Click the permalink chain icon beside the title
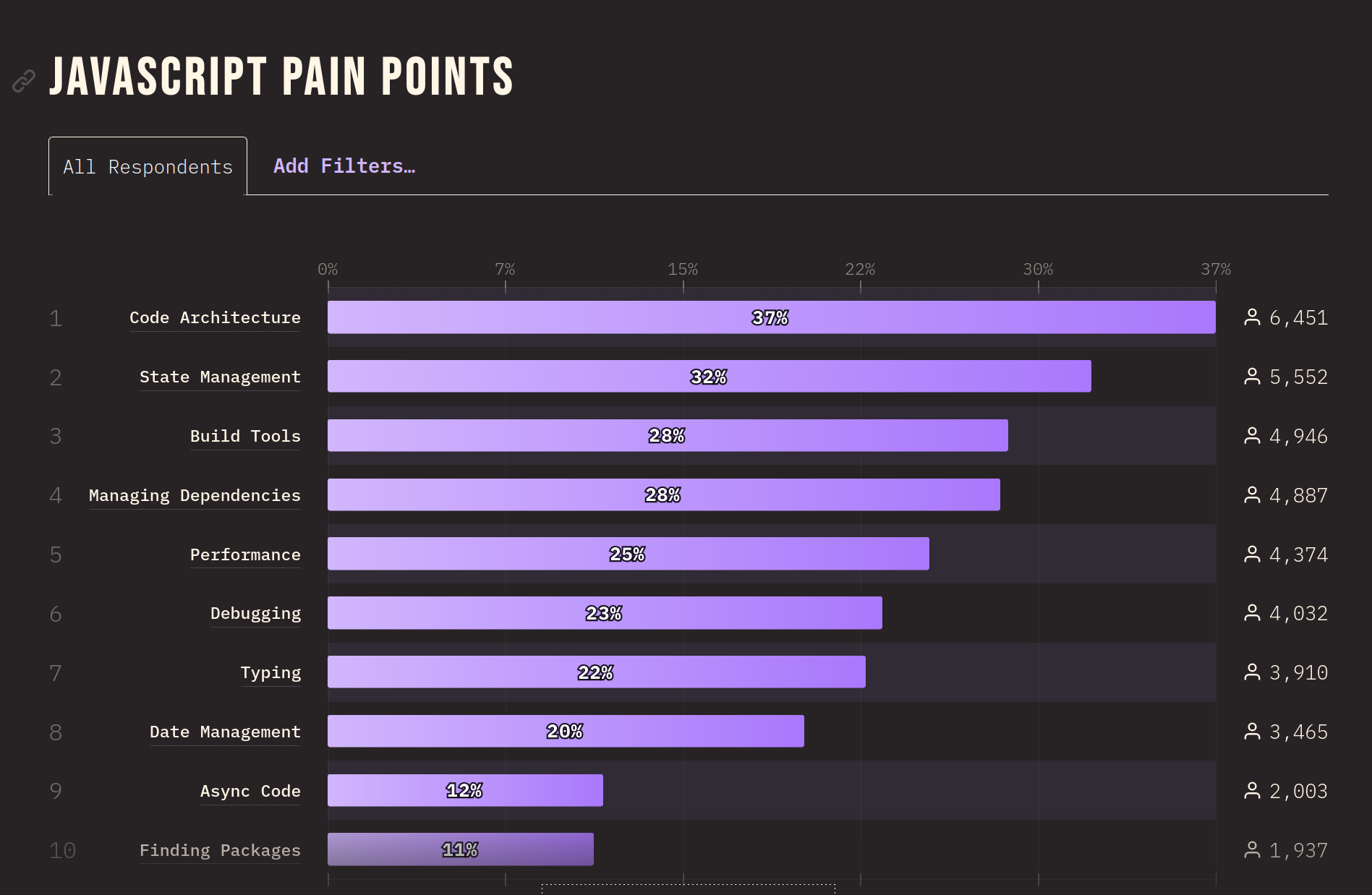This screenshot has width=1372, height=895. 24,81
